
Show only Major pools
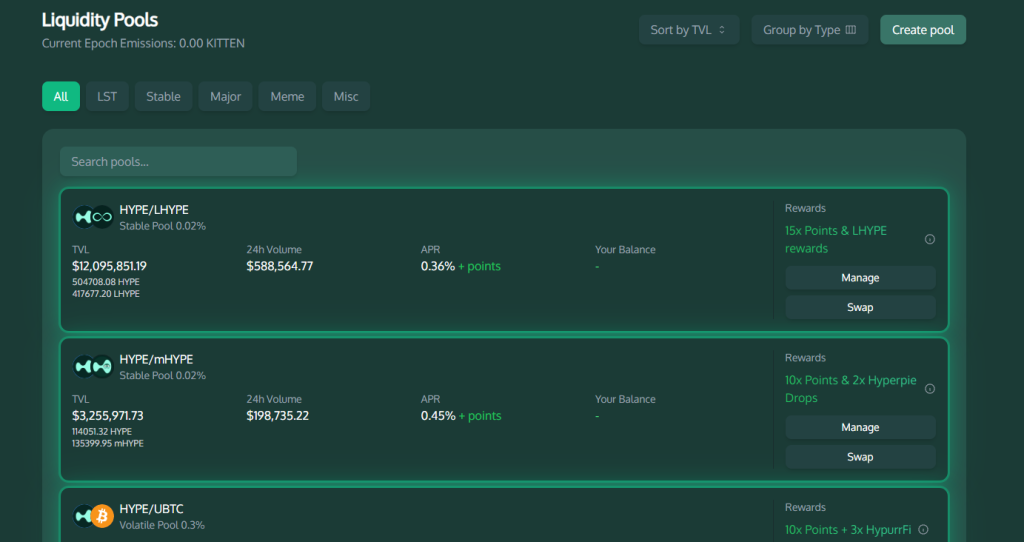(x=225, y=97)
